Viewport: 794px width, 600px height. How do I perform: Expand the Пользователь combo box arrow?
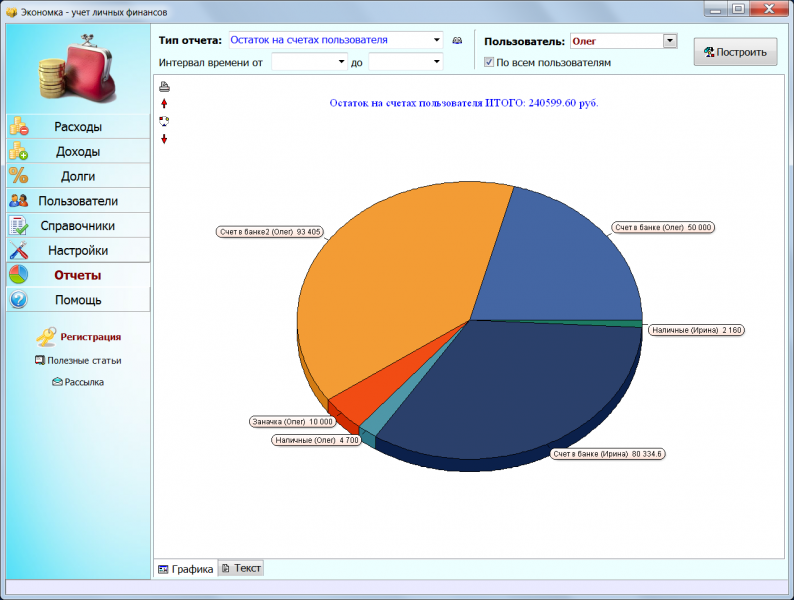pyautogui.click(x=670, y=41)
